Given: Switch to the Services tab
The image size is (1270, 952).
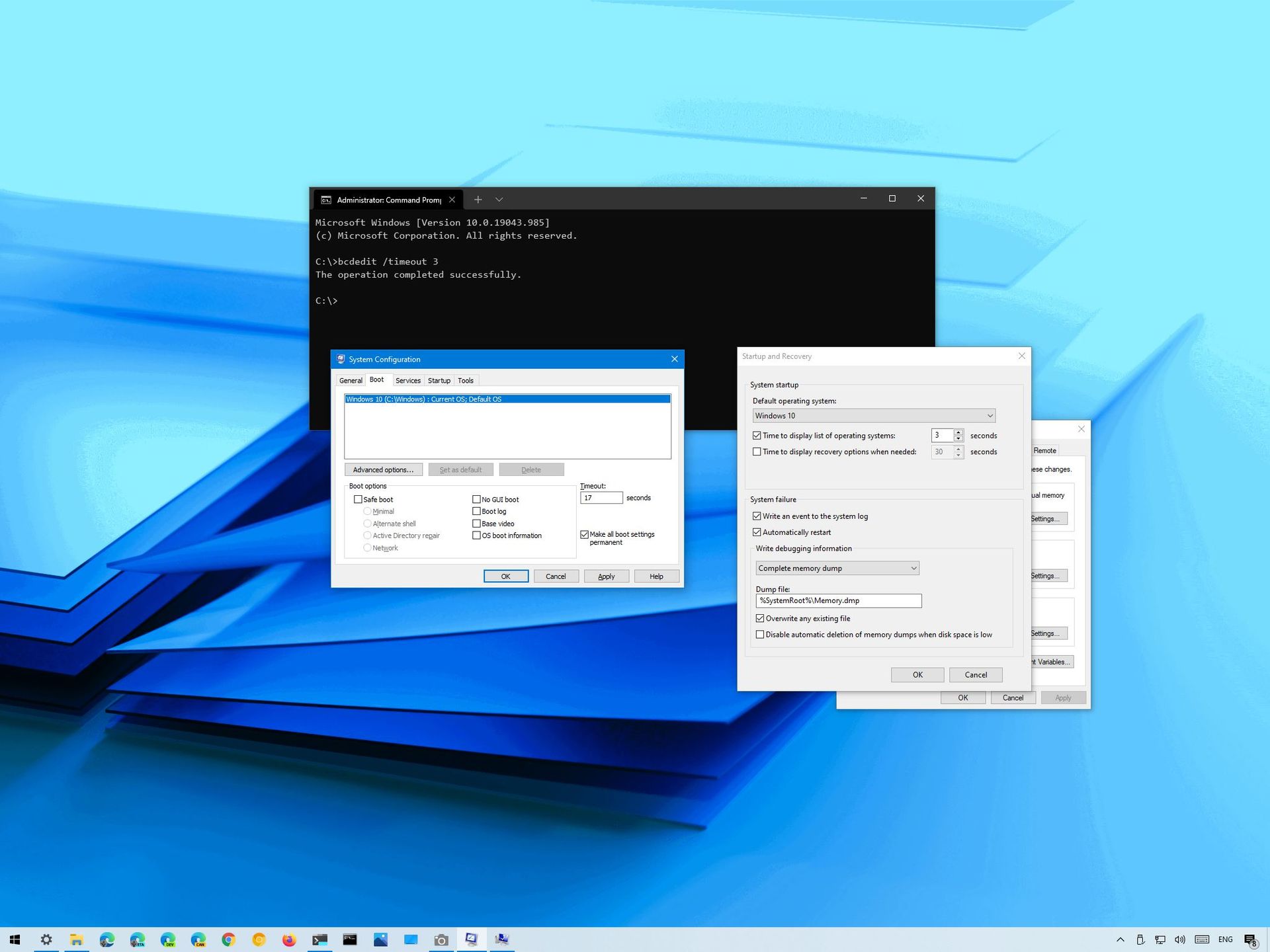Looking at the screenshot, I should pos(408,380).
